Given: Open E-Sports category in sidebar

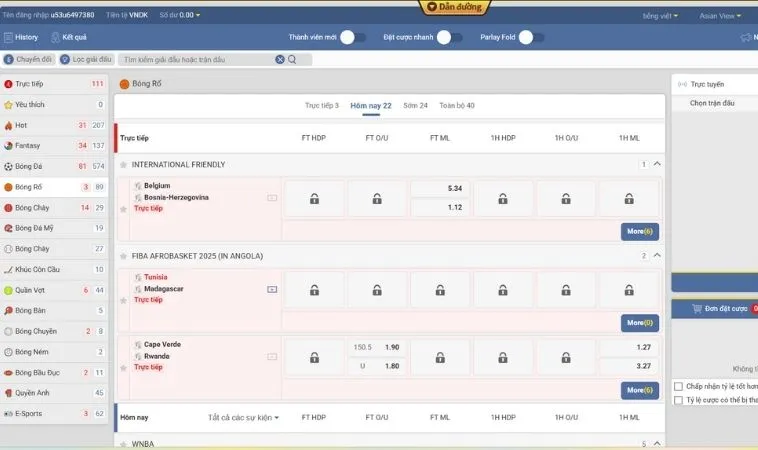Looking at the screenshot, I should click(x=28, y=413).
